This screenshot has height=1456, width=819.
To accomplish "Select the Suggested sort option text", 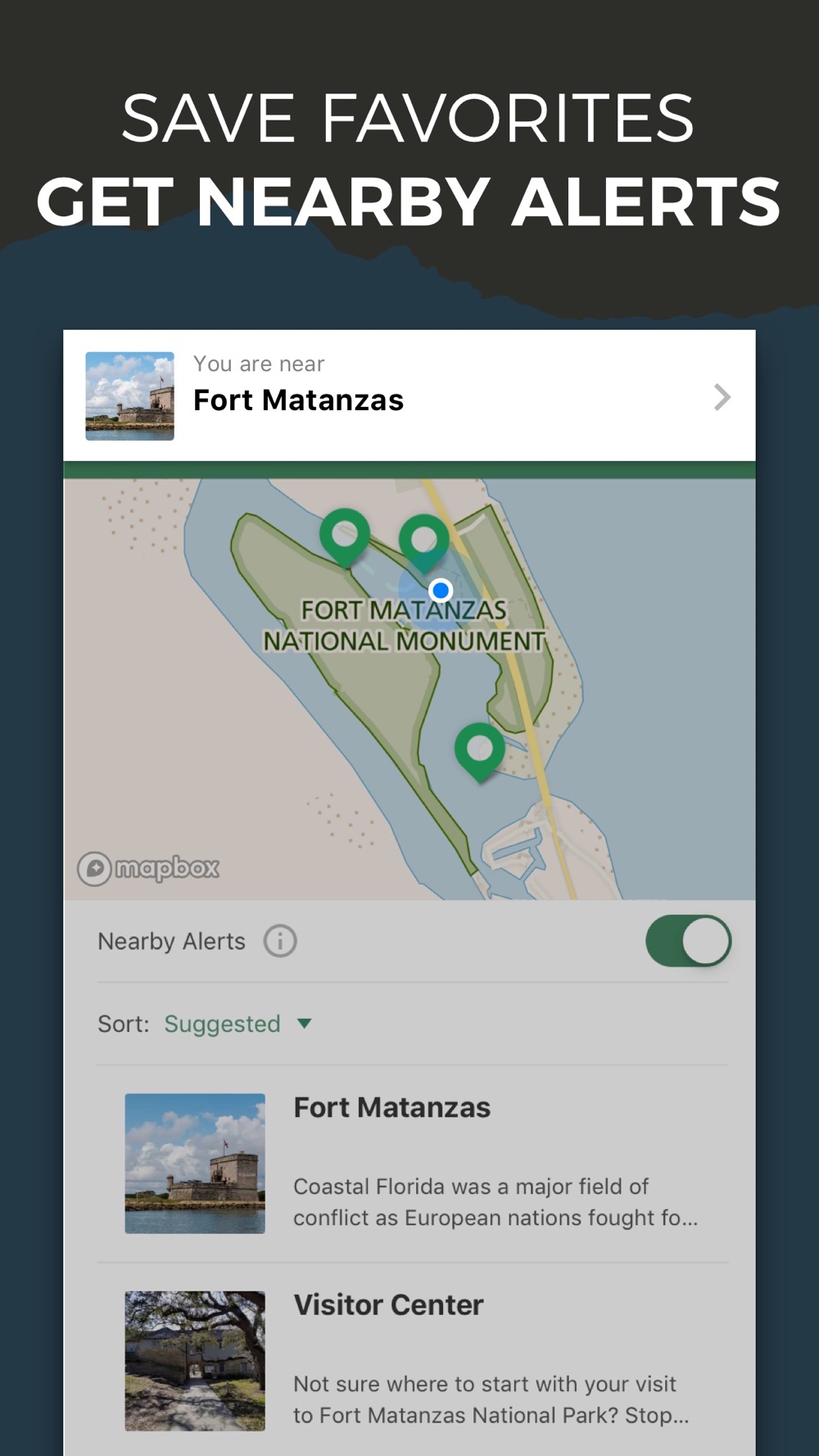I will (x=222, y=1024).
